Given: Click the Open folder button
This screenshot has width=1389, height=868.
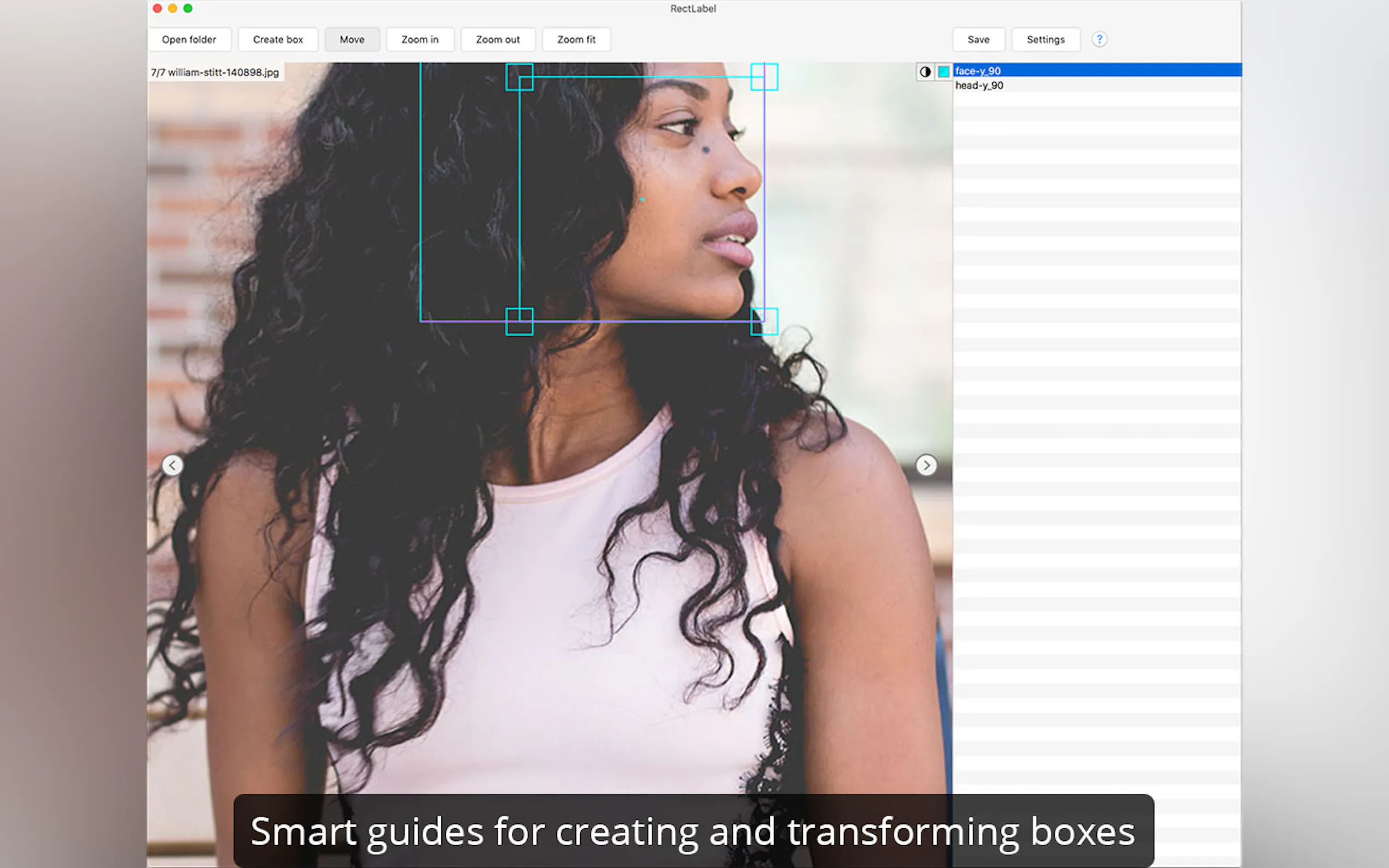Looking at the screenshot, I should [189, 39].
